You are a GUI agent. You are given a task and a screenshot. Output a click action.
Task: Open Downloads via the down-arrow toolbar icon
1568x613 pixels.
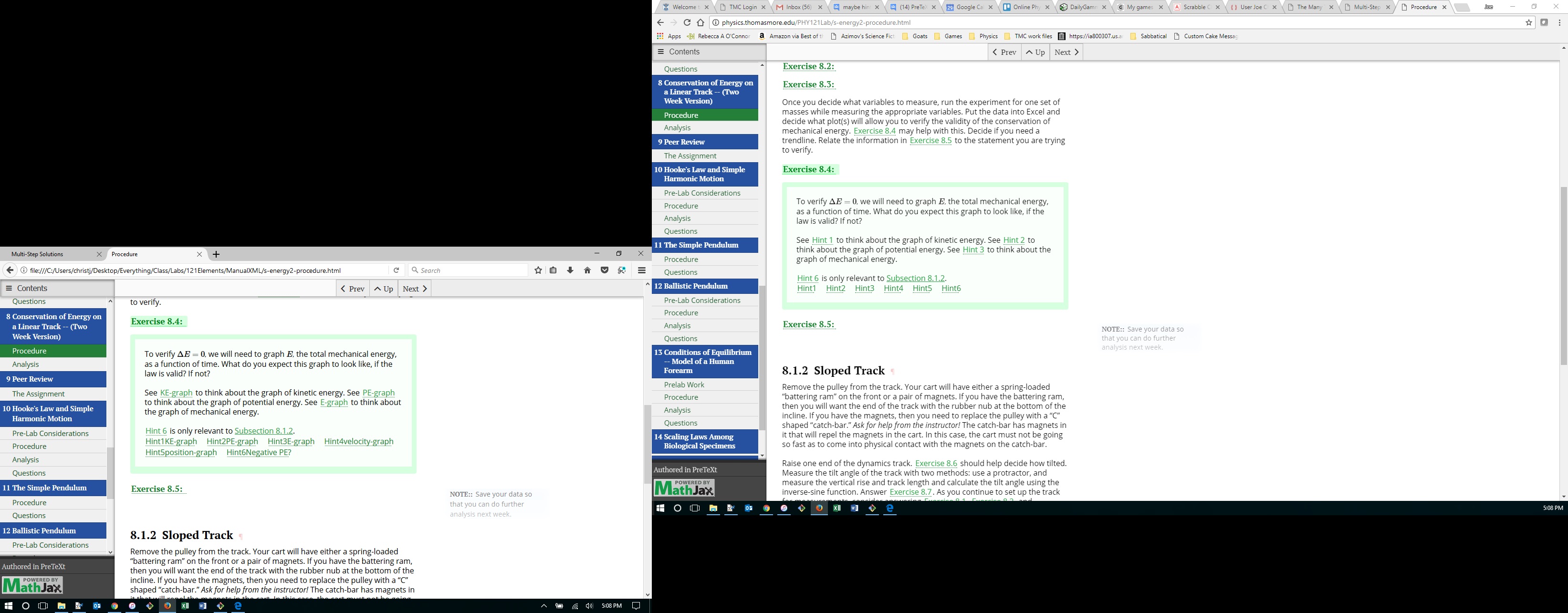tap(570, 270)
